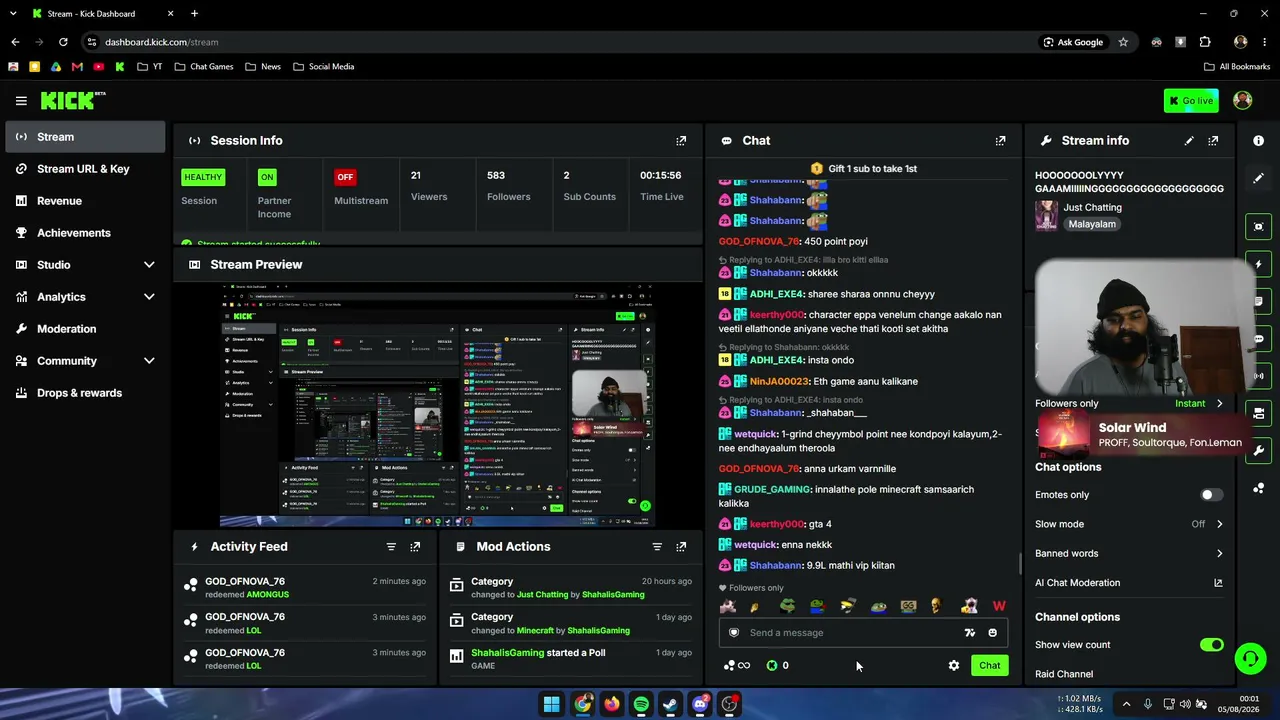Image resolution: width=1280 pixels, height=720 pixels.
Task: Click the Stream Preview thumbnail
Action: click(x=437, y=404)
